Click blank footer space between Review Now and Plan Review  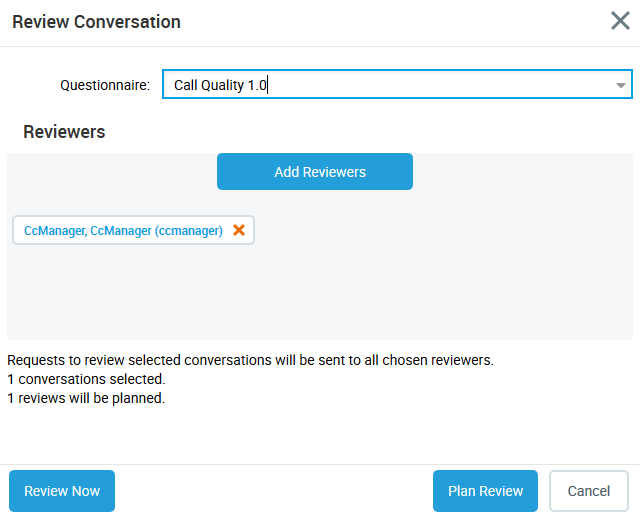(275, 491)
